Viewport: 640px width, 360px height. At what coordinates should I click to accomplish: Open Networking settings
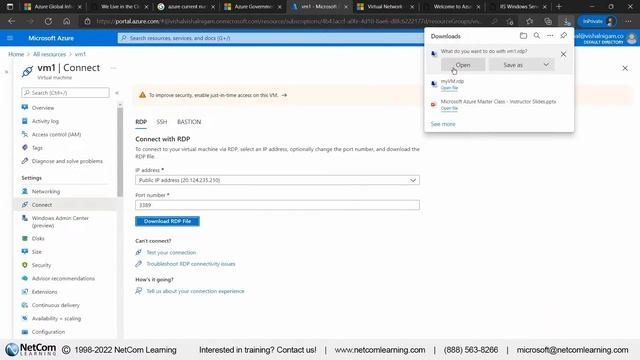click(46, 191)
